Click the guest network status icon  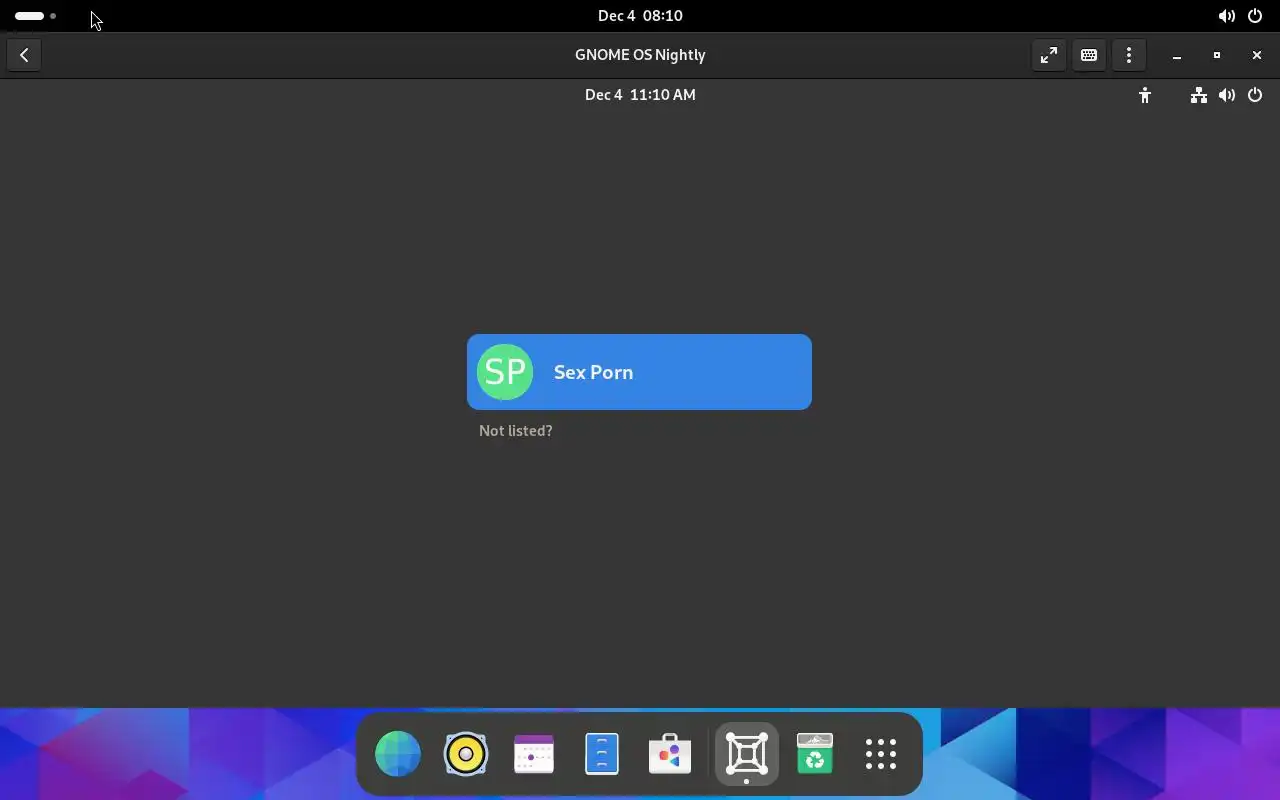[x=1198, y=95]
